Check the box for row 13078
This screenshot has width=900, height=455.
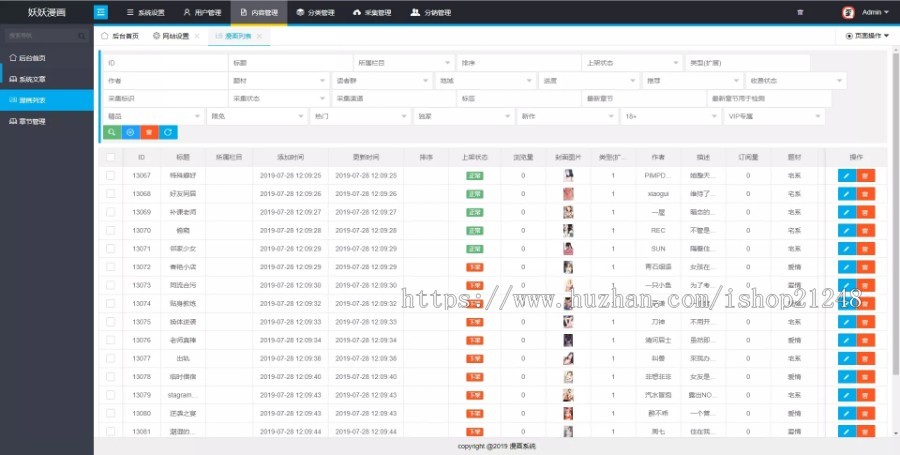point(111,377)
